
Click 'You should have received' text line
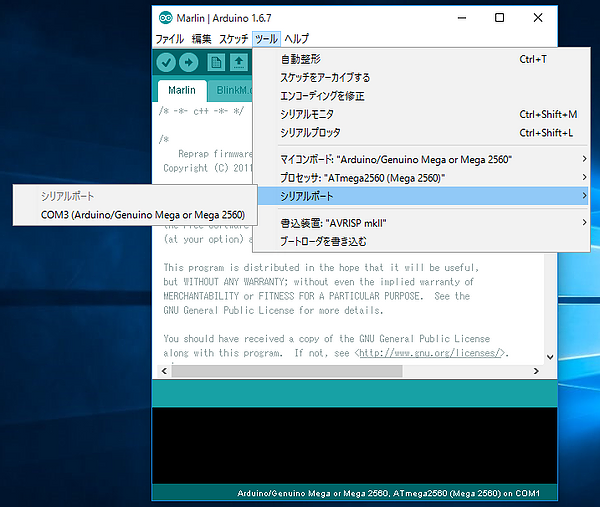(326, 339)
